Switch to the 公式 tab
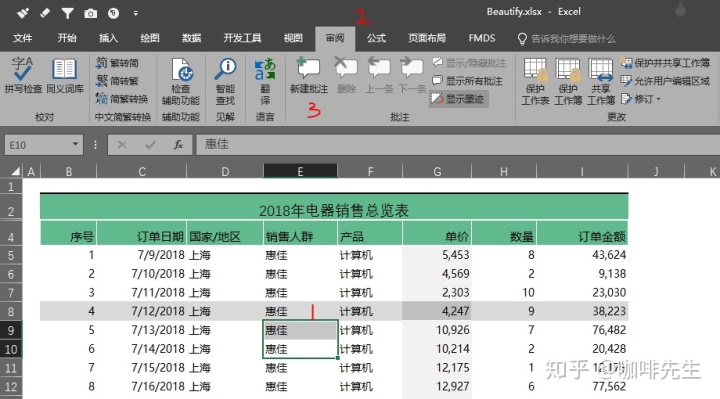This screenshot has width=720, height=399. pos(376,38)
